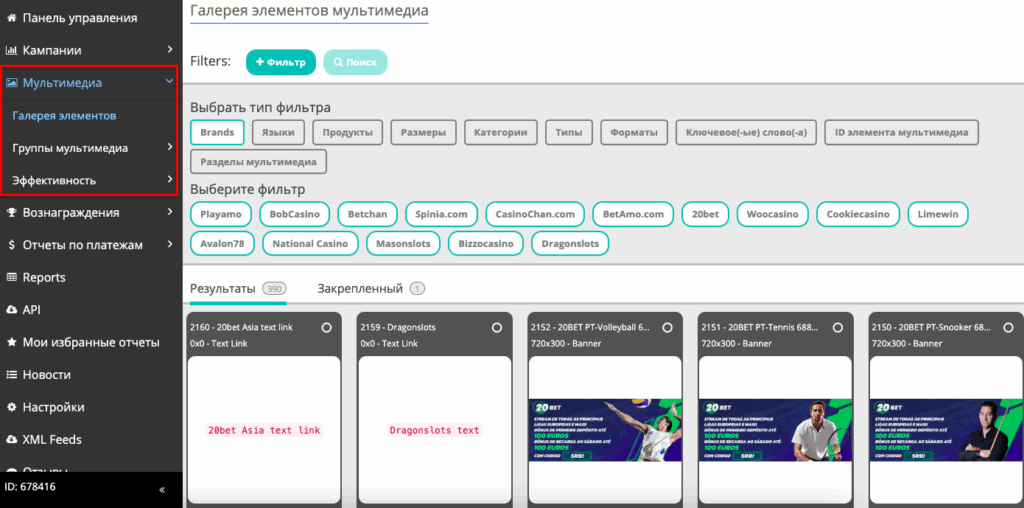Click the list icon beside Новости
1024x508 pixels.
tap(11, 375)
